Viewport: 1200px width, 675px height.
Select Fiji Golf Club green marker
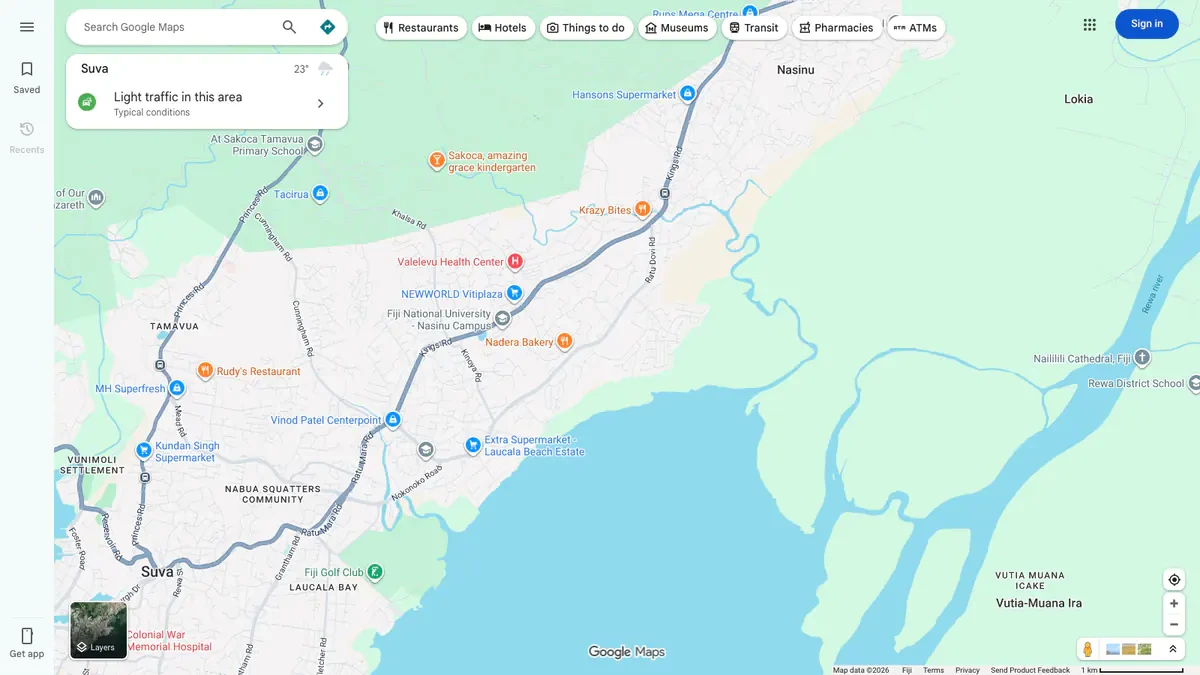pos(374,572)
